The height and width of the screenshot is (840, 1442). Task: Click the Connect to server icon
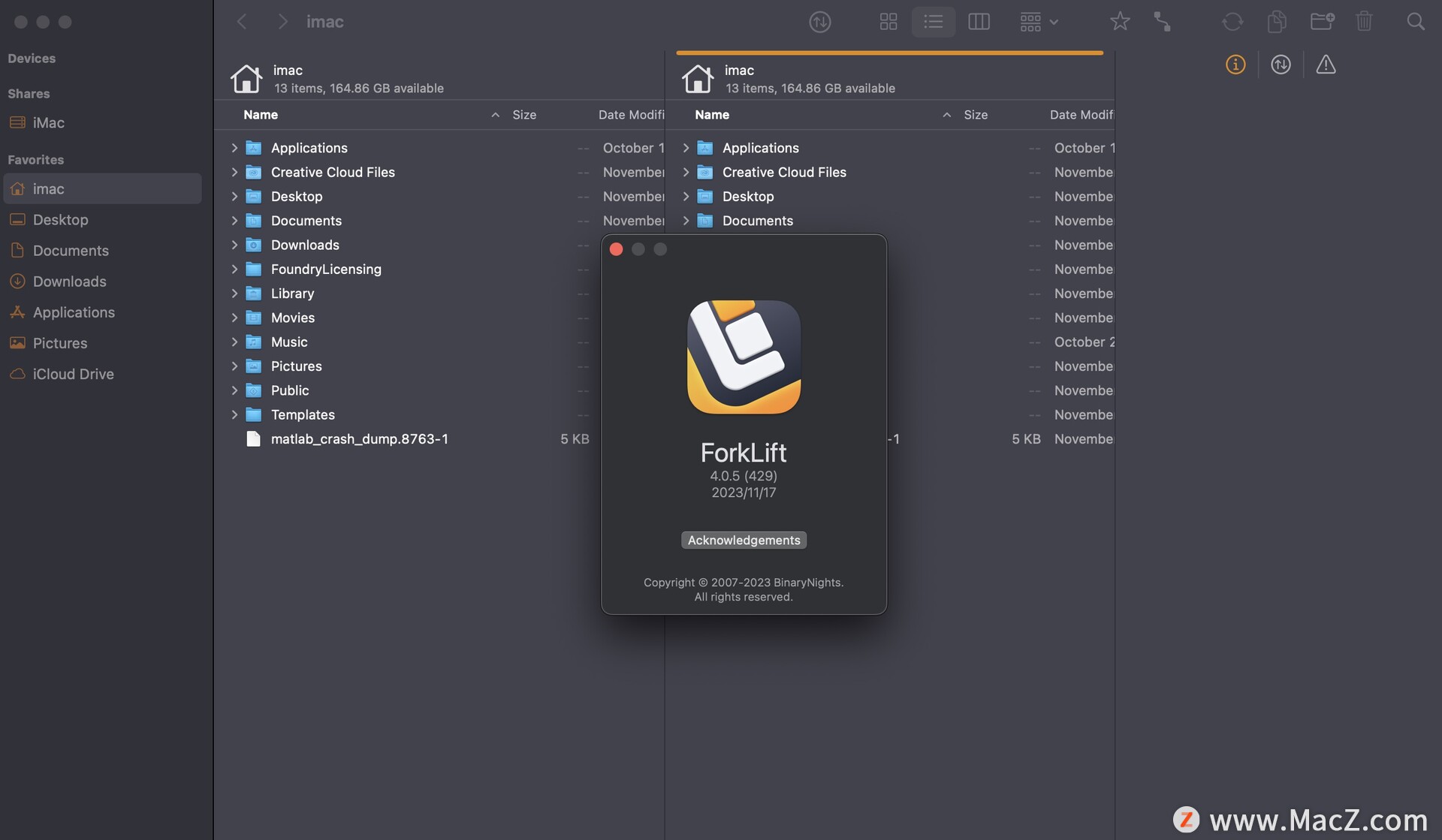1162,22
